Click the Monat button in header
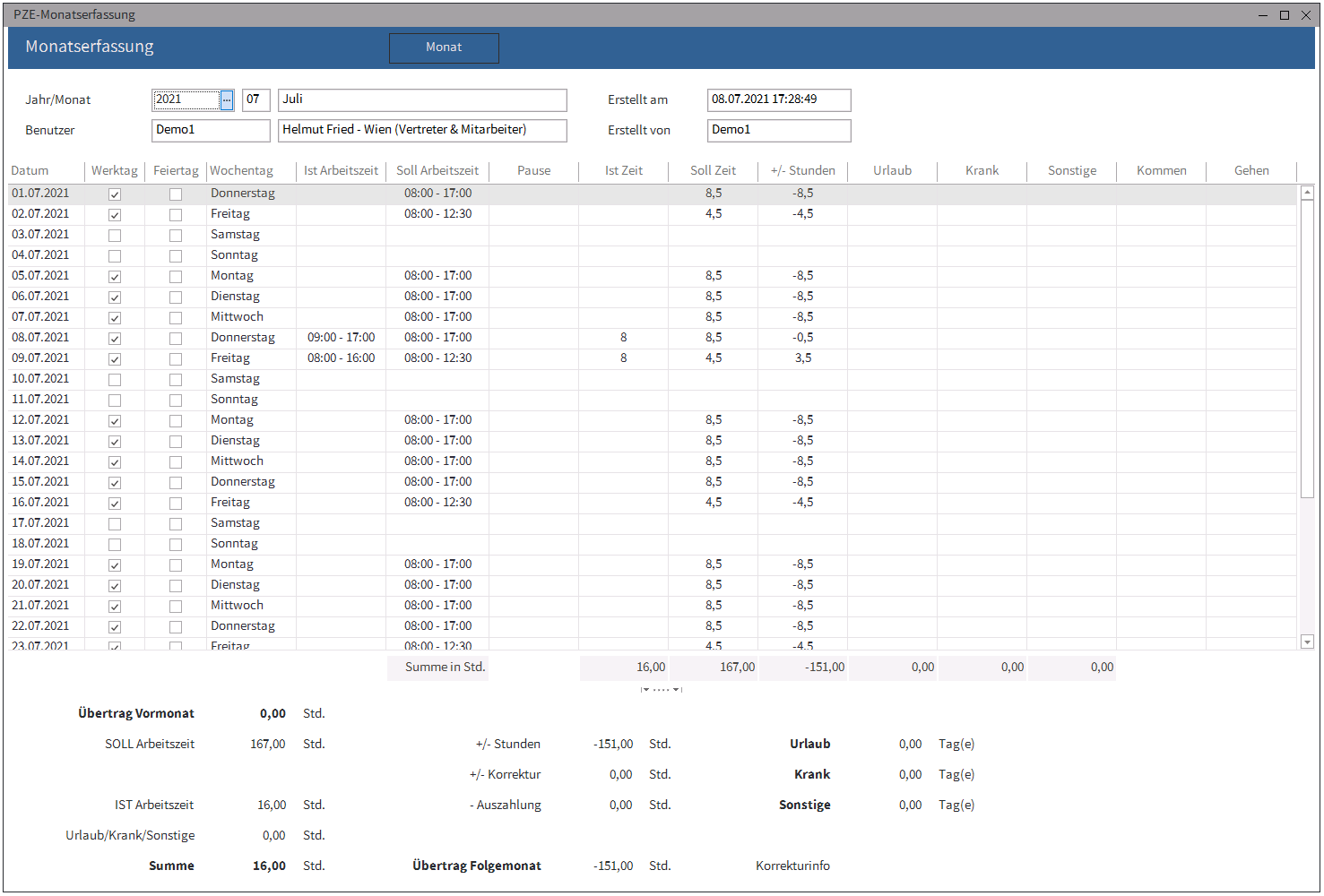Viewport: 1324px width, 896px height. pyautogui.click(x=444, y=47)
